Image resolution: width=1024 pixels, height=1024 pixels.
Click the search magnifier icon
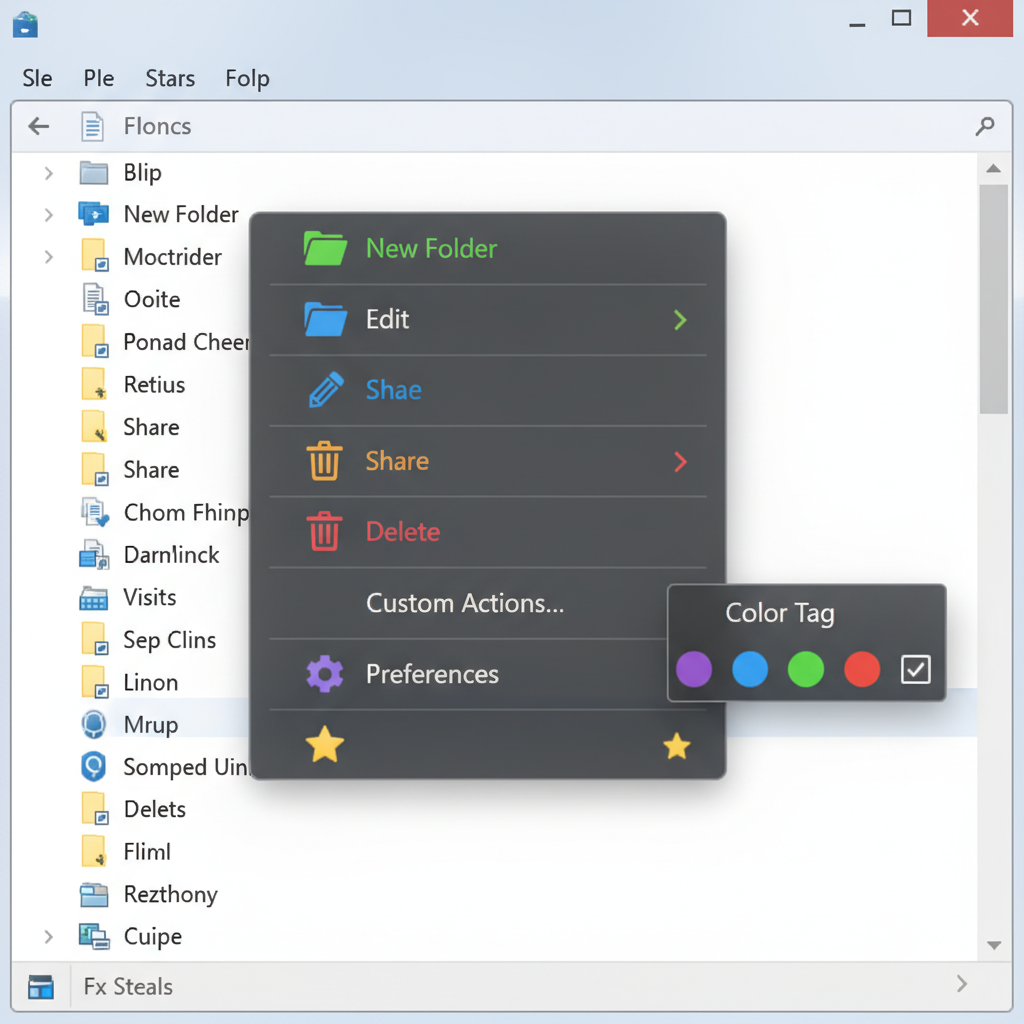coord(985,126)
